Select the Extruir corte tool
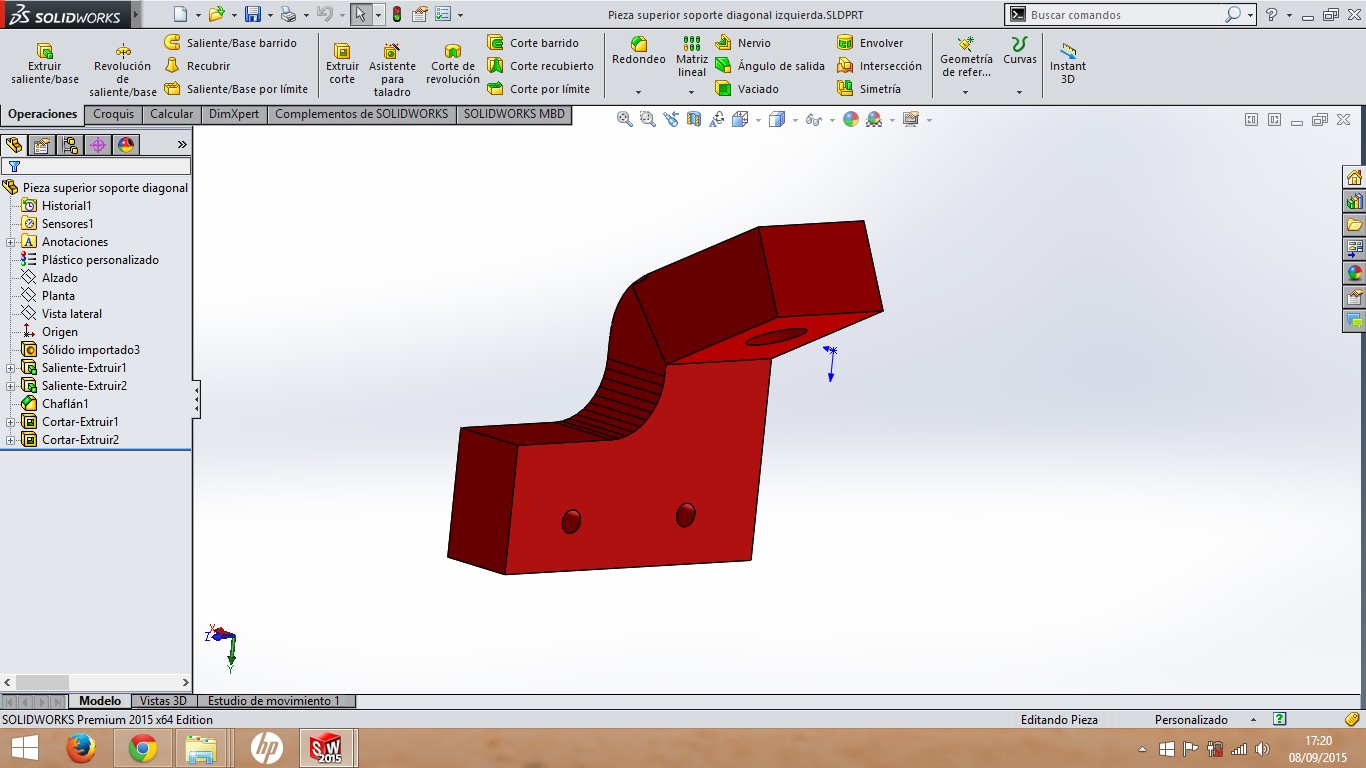 click(342, 64)
